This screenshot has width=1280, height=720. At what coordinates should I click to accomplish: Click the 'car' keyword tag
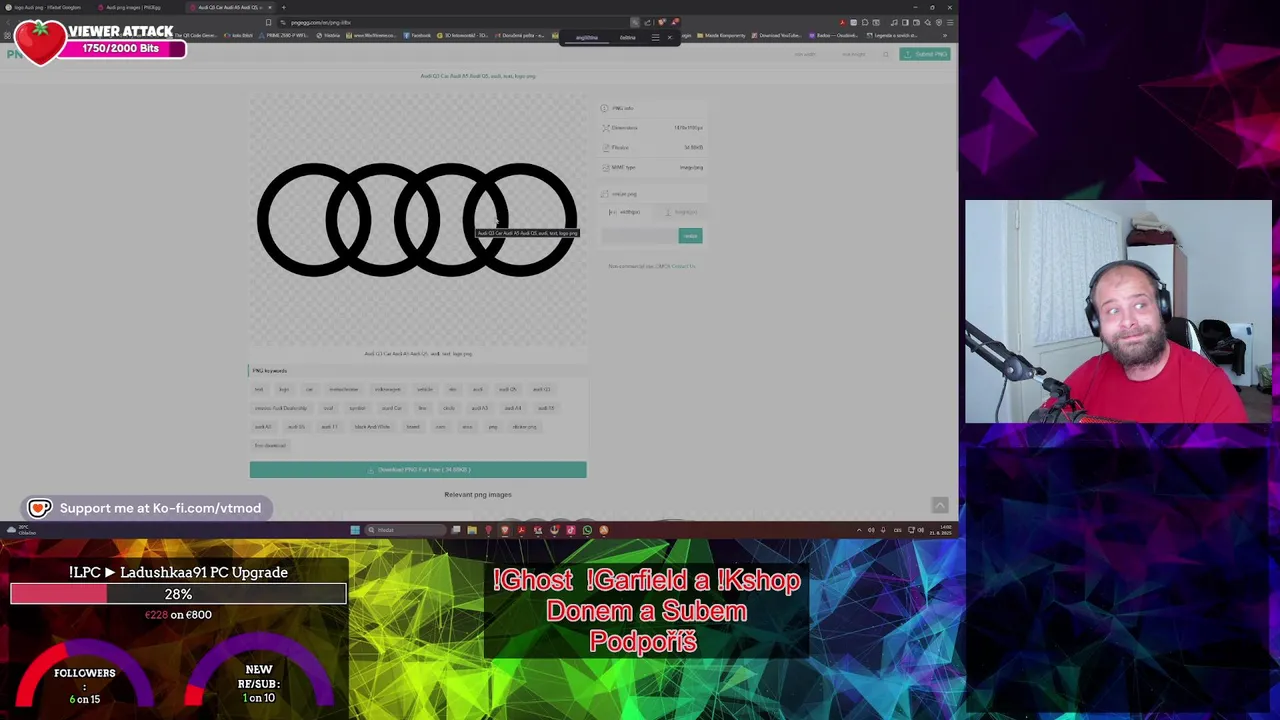pos(309,389)
